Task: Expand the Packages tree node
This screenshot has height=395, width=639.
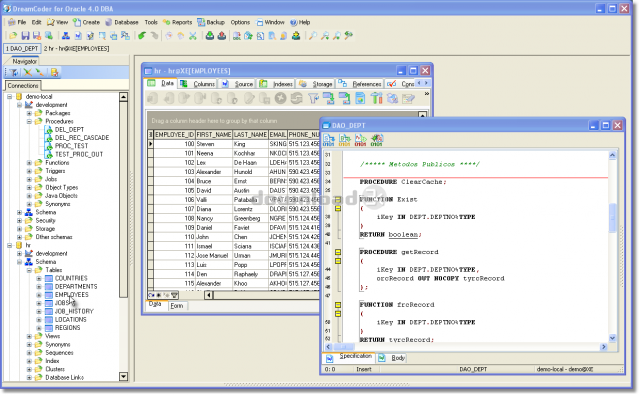Action: [x=29, y=113]
